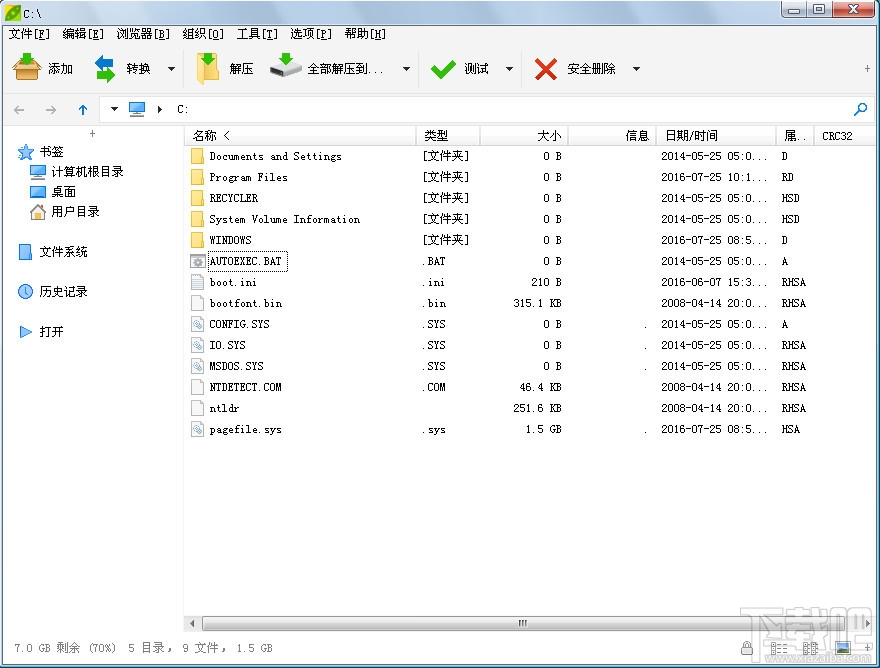
Task: Click the Test (测试) checkmark button
Action: [460, 68]
